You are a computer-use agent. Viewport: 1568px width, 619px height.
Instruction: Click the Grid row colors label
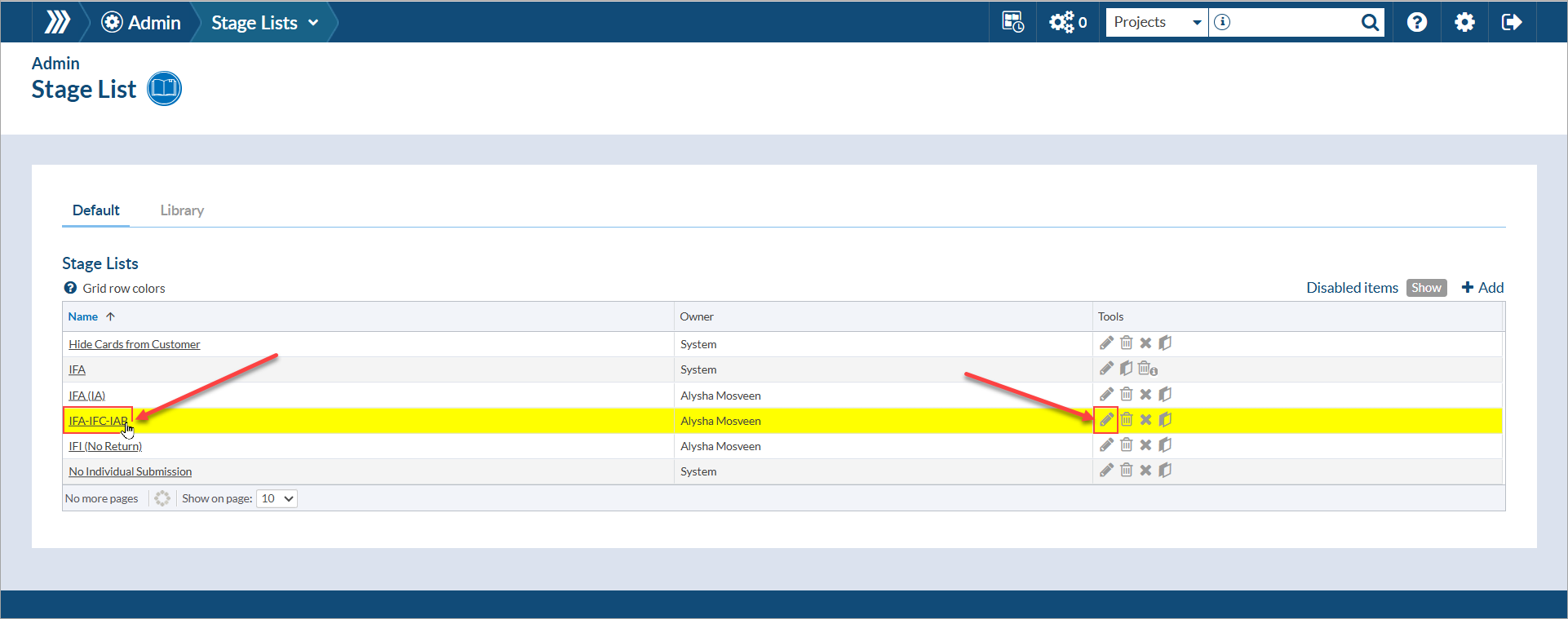[124, 289]
